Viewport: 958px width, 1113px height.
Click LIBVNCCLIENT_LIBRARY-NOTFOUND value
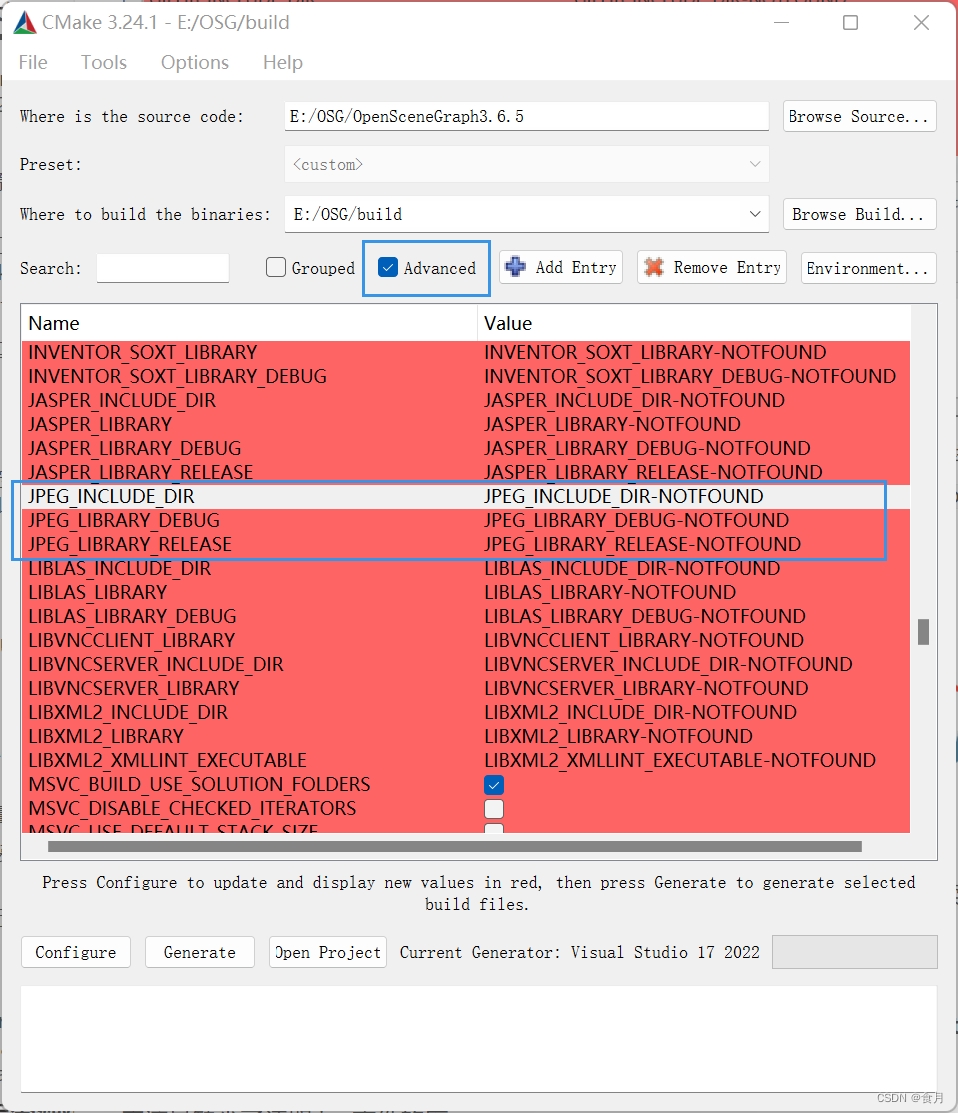coord(644,641)
